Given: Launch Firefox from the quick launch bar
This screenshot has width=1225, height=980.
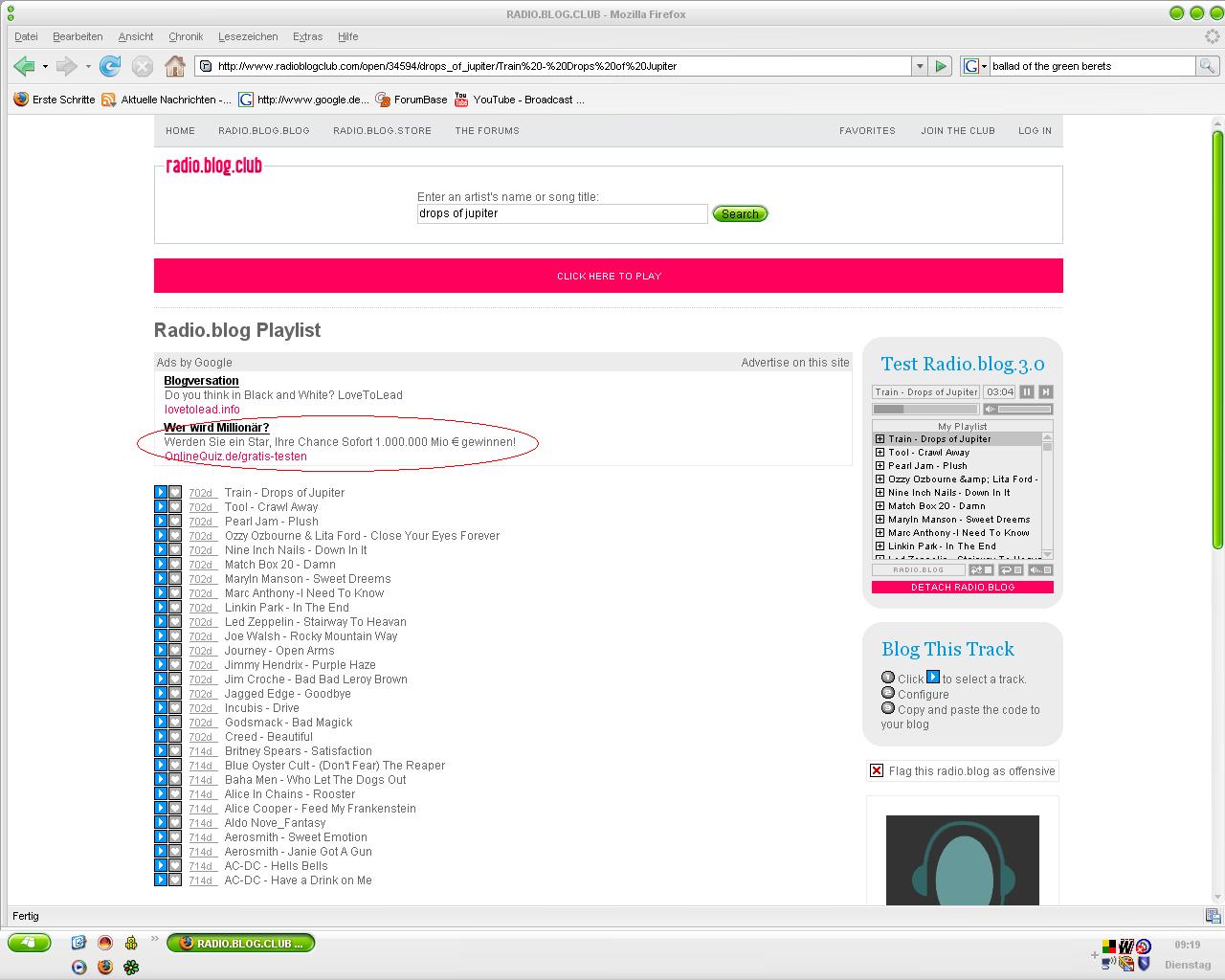Looking at the screenshot, I should 104,967.
